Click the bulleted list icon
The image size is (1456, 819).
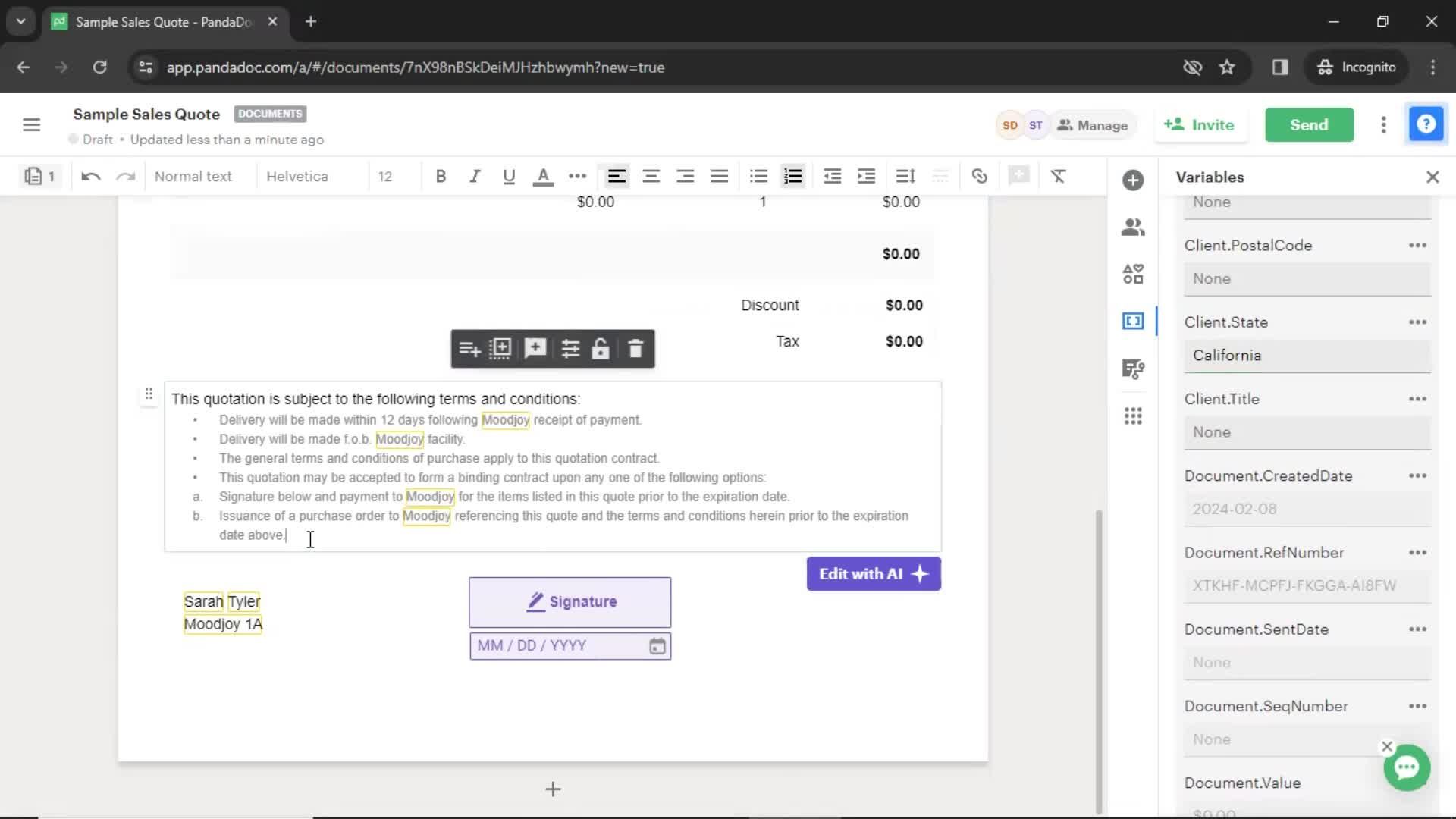[x=758, y=176]
